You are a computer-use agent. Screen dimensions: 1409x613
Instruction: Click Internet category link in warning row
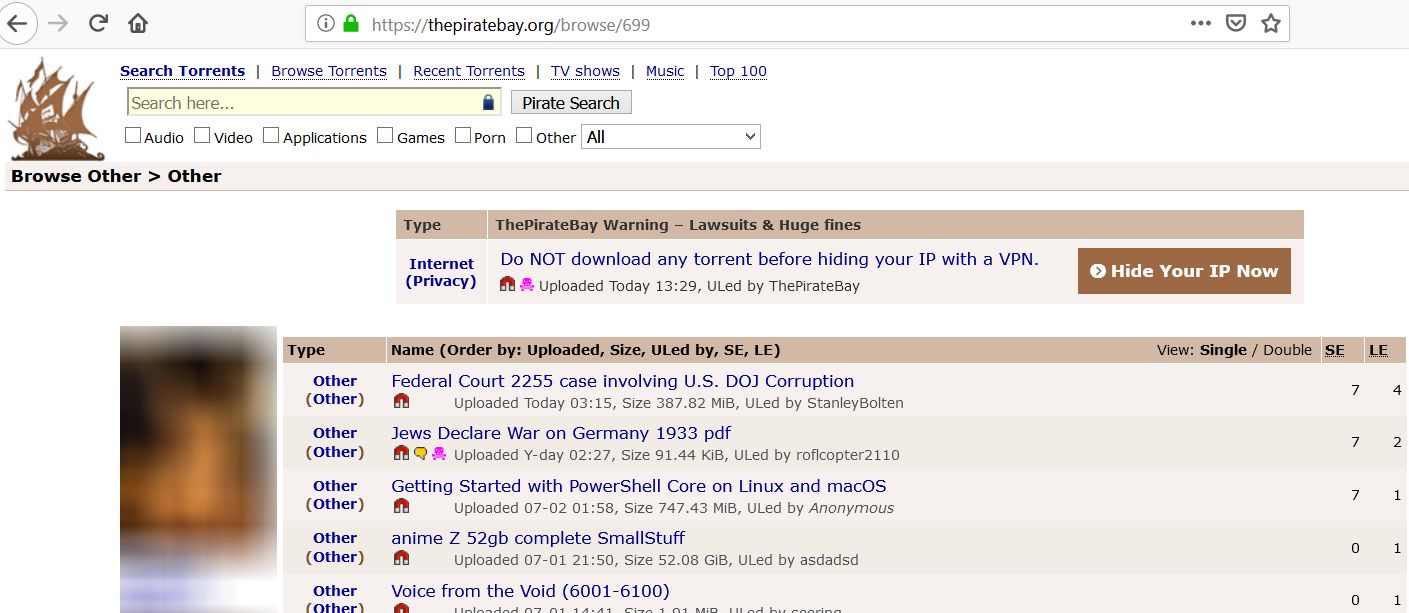coord(441,264)
